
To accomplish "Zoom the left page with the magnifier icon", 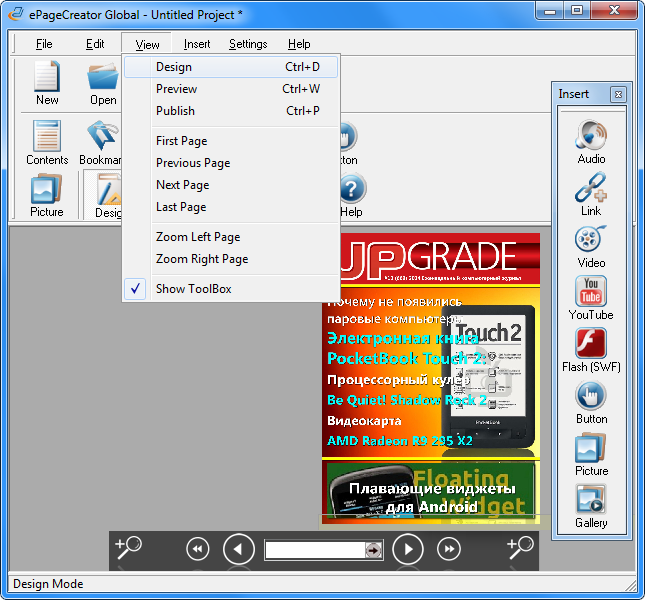I will pyautogui.click(x=128, y=547).
